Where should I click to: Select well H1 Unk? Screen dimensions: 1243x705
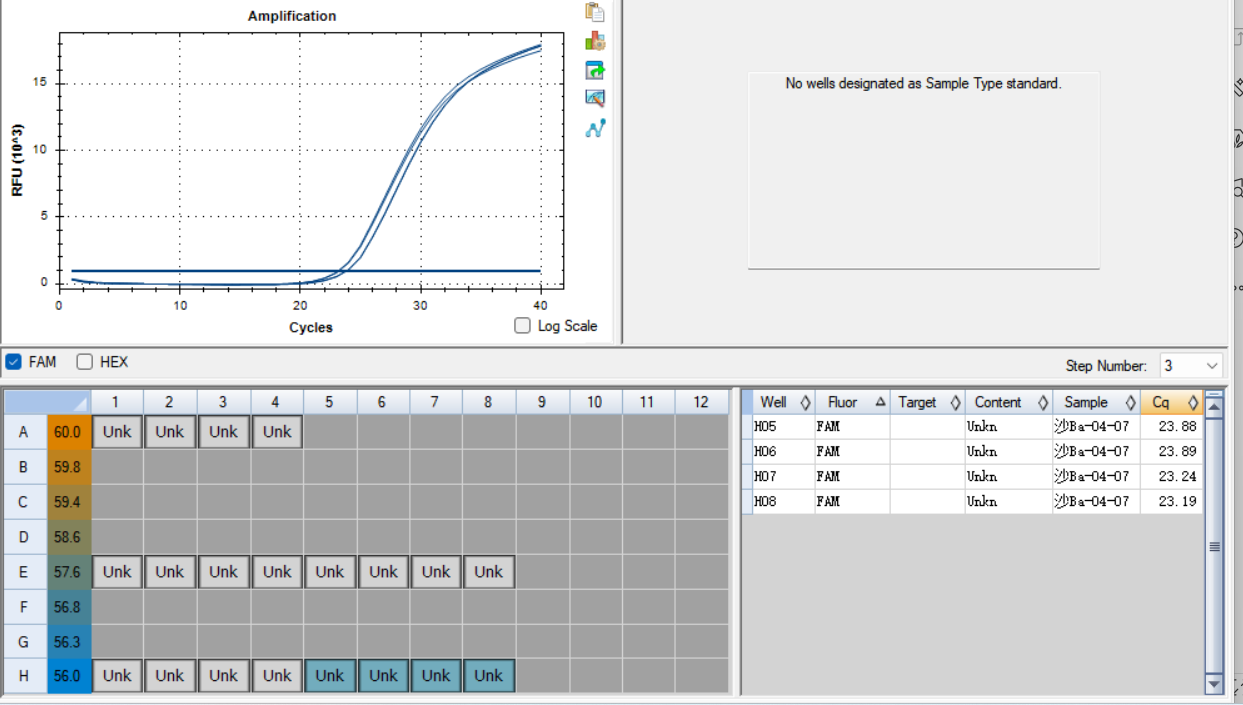click(117, 676)
